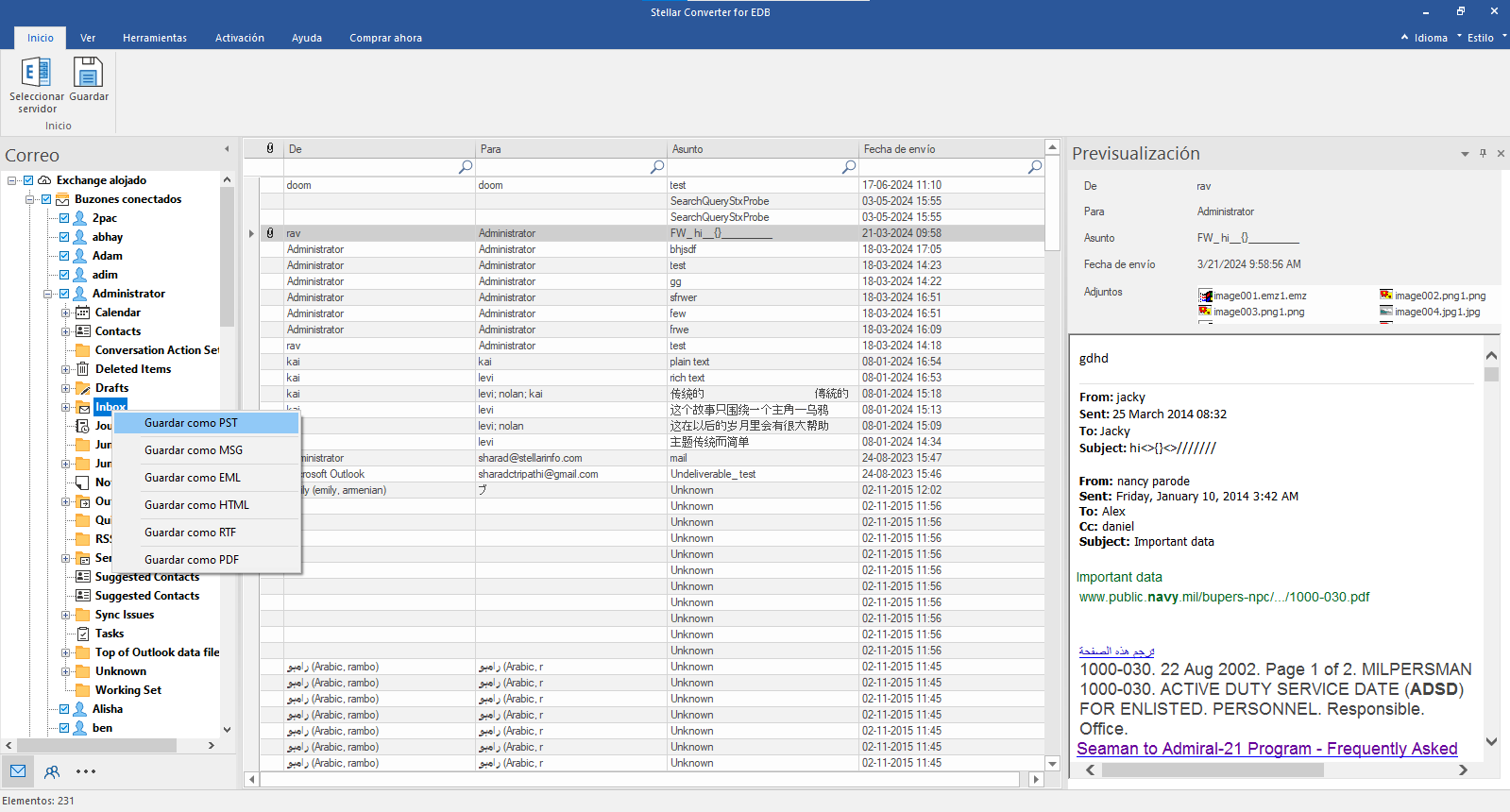Viewport: 1510px width, 812px height.
Task: Sort by Fecha de envío column header
Action: pyautogui.click(x=951, y=148)
